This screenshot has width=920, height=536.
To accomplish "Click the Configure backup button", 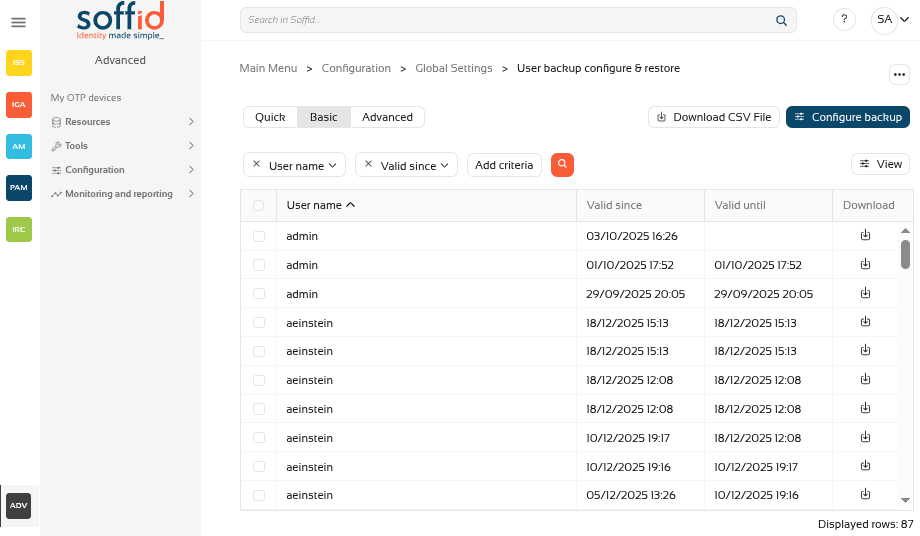I will click(847, 117).
